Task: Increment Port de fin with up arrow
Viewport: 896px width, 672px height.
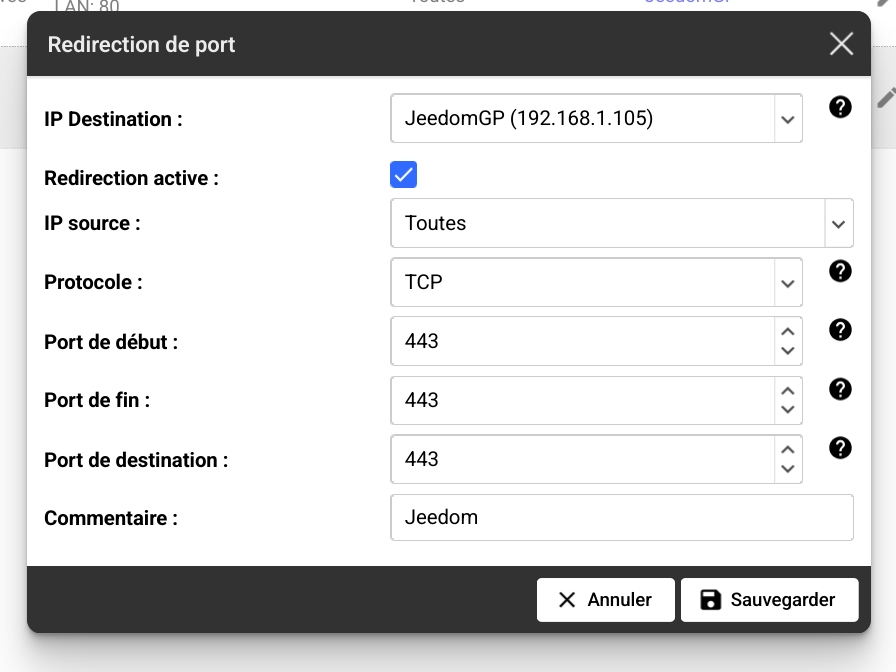Action: 788,391
